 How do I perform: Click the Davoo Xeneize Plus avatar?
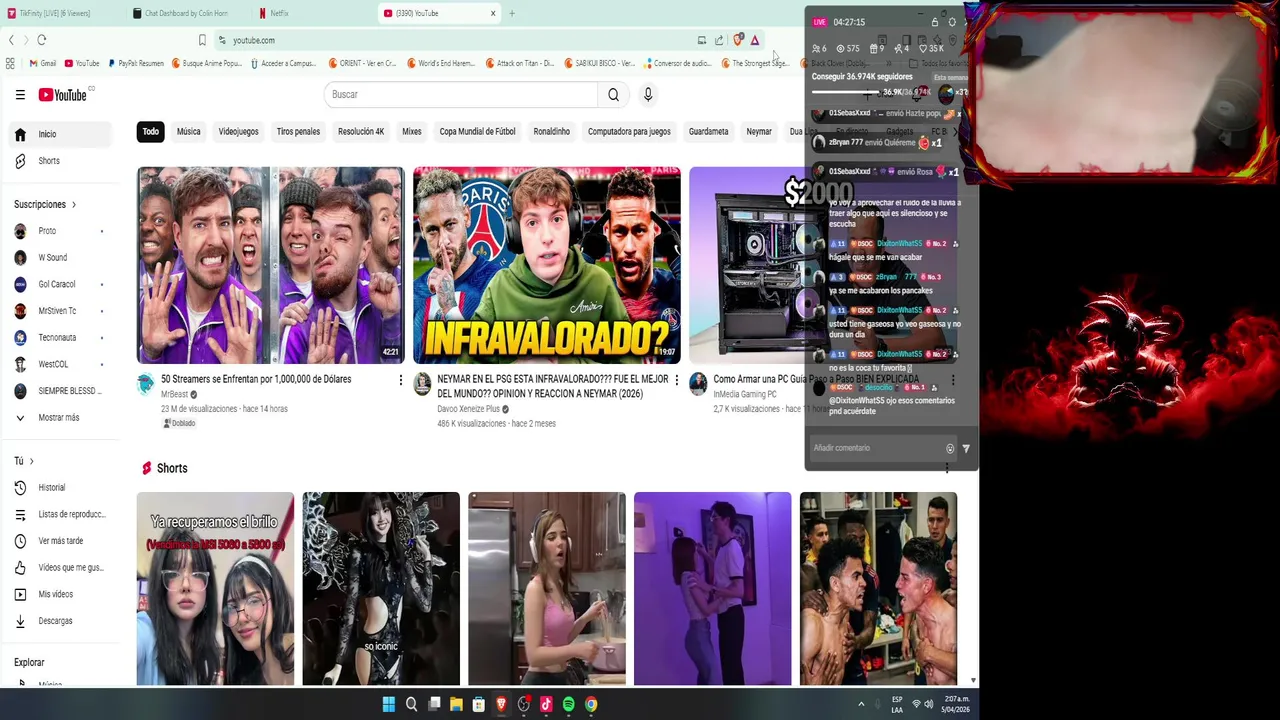coord(422,384)
